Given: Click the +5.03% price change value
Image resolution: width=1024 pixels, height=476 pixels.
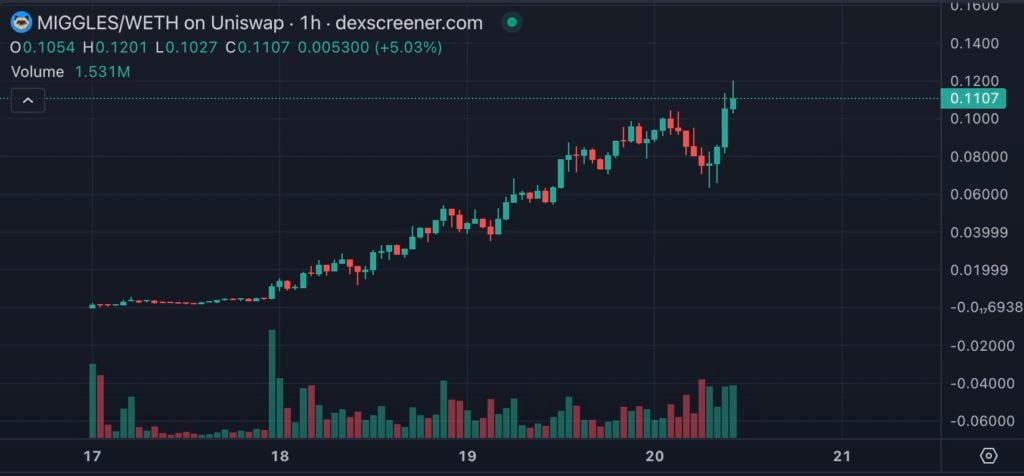Looking at the screenshot, I should click(x=406, y=47).
